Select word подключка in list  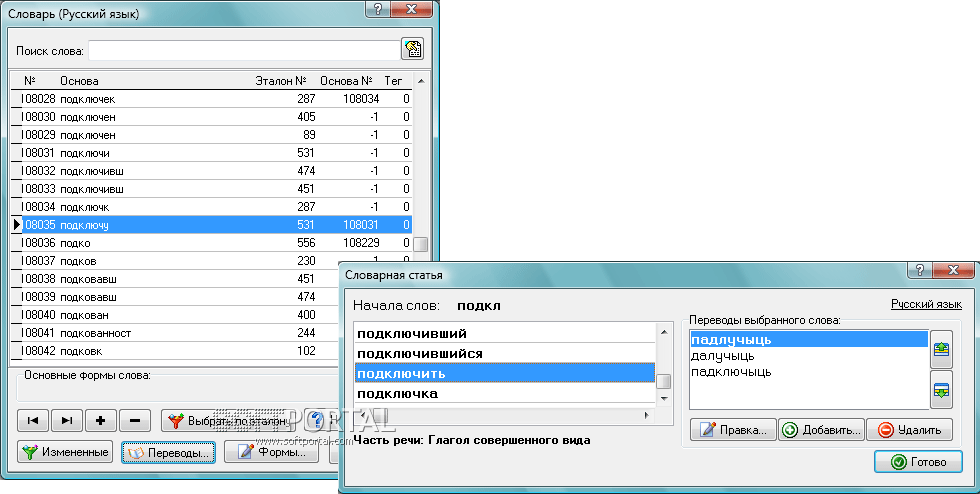pos(505,393)
